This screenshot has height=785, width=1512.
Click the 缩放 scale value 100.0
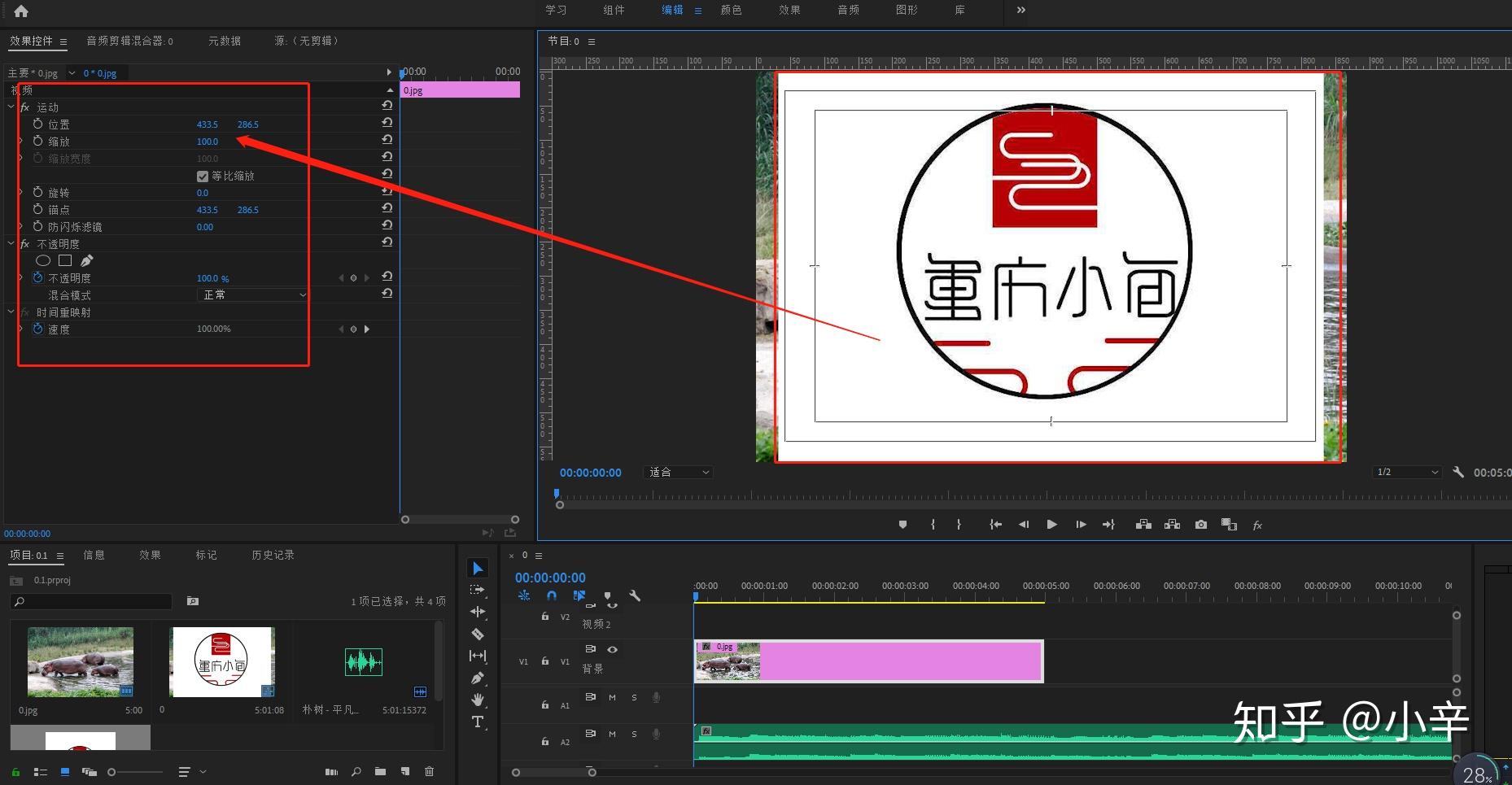(208, 142)
